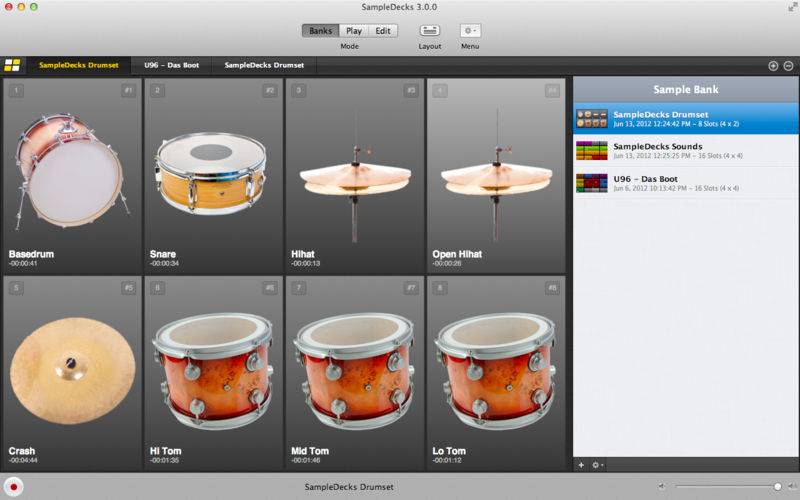Select the third tab, SampleDecks Drumset
Viewport: 800px width, 500px height.
click(264, 65)
